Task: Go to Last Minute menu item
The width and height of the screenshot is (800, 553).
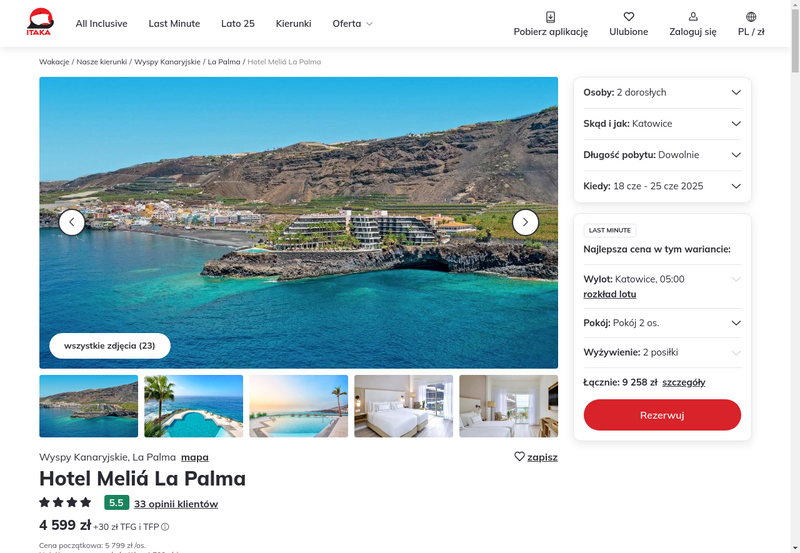Action: (174, 23)
